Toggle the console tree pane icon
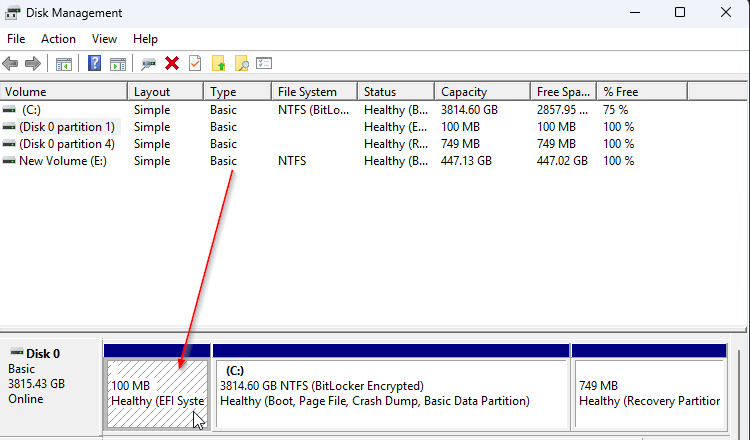 (64, 63)
